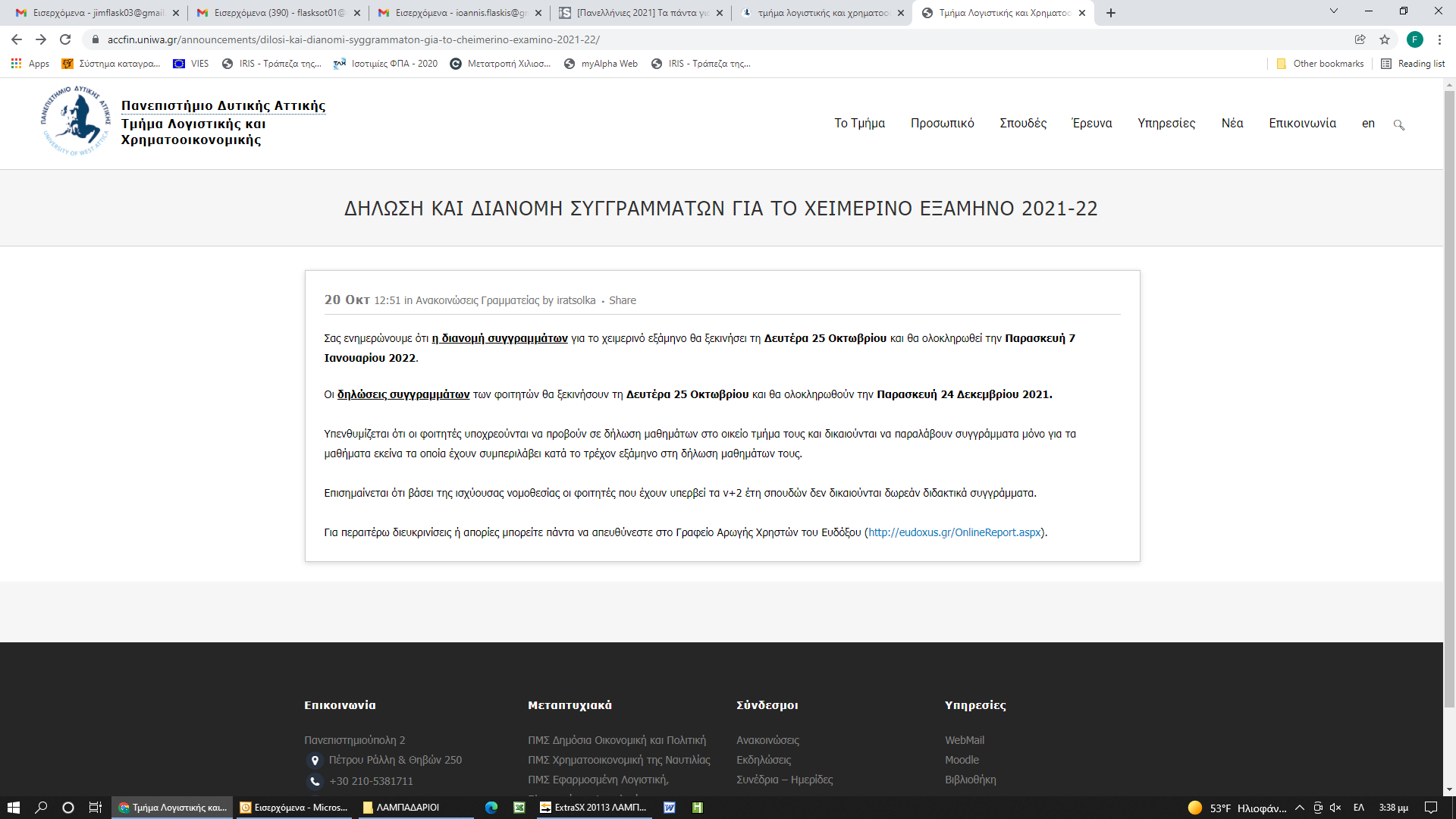
Task: Open the Υπηρεσίες navigation menu
Action: [1166, 124]
